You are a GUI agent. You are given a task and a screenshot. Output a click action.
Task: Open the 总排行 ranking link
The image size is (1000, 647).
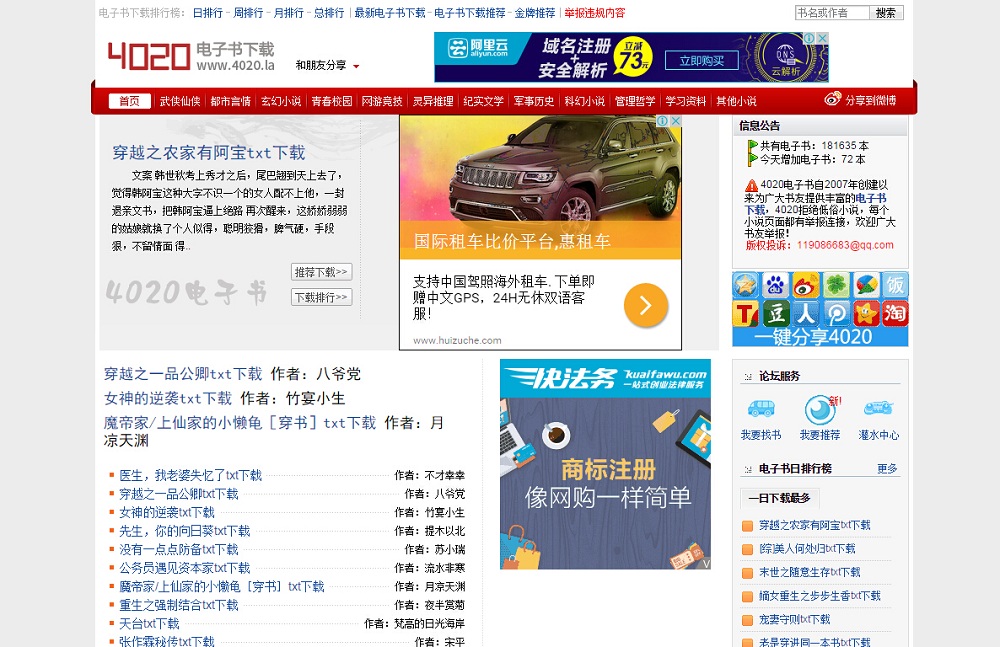pyautogui.click(x=329, y=13)
